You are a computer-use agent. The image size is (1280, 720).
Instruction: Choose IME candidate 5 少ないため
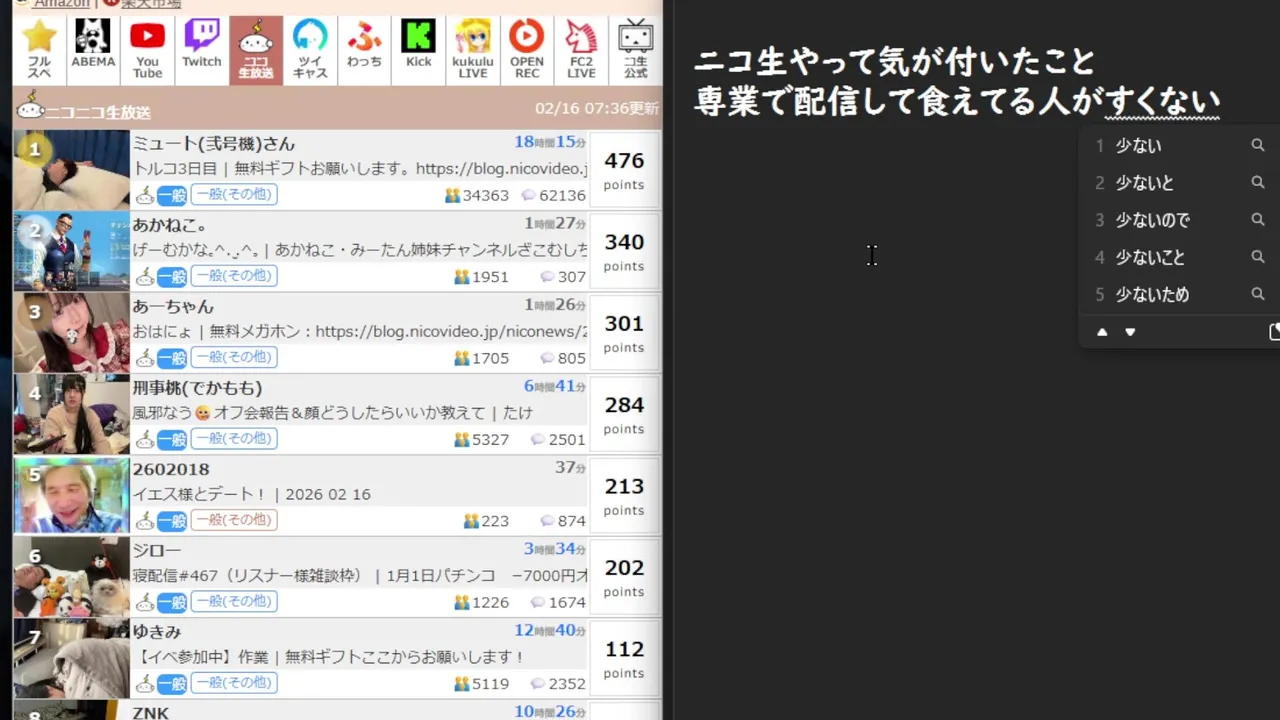(x=1152, y=295)
